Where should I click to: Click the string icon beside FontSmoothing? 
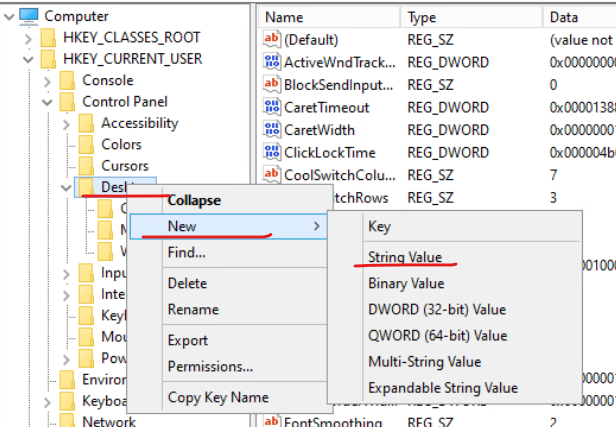coord(272,421)
